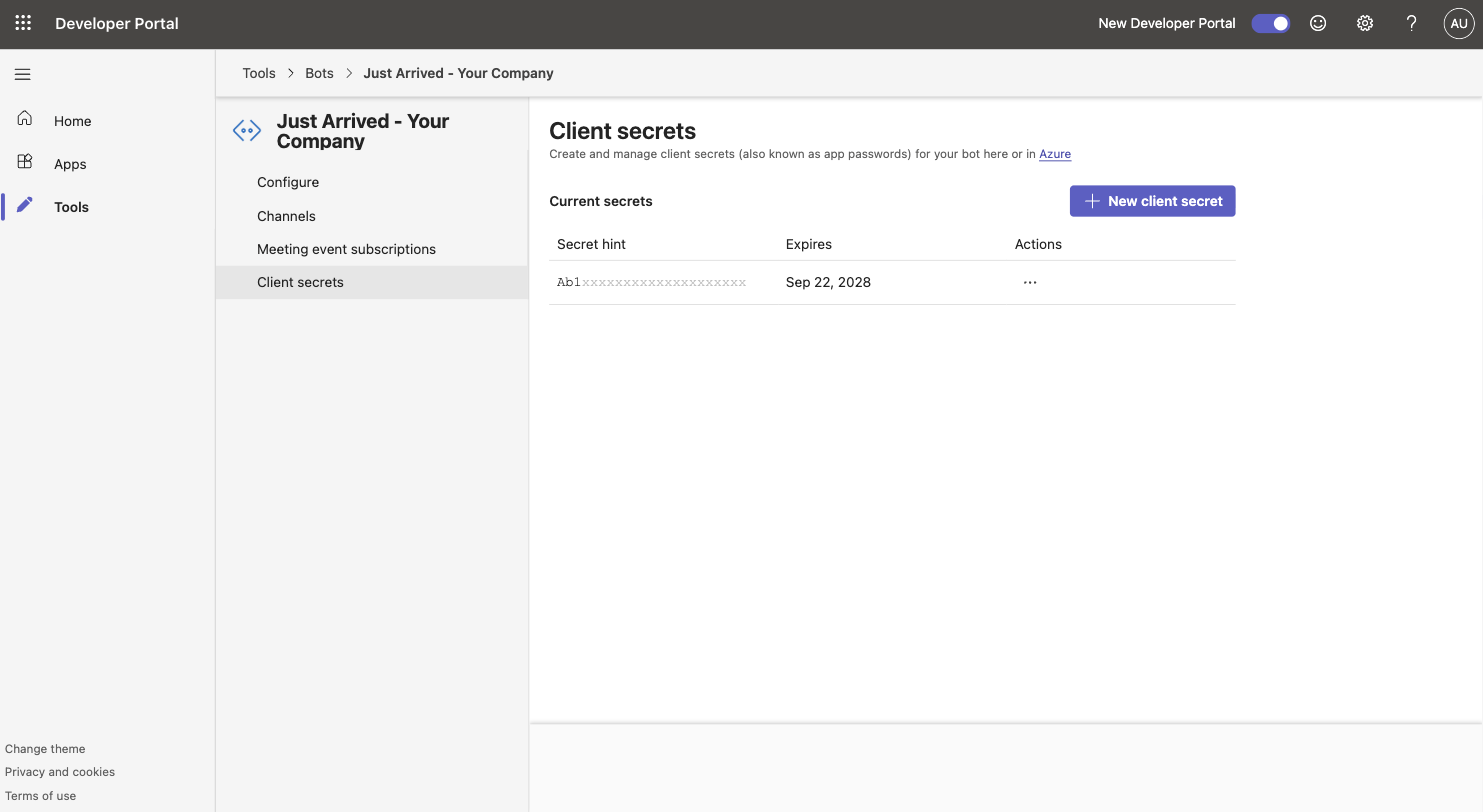Click the Current secrets label
The height and width of the screenshot is (812, 1483).
pyautogui.click(x=601, y=201)
